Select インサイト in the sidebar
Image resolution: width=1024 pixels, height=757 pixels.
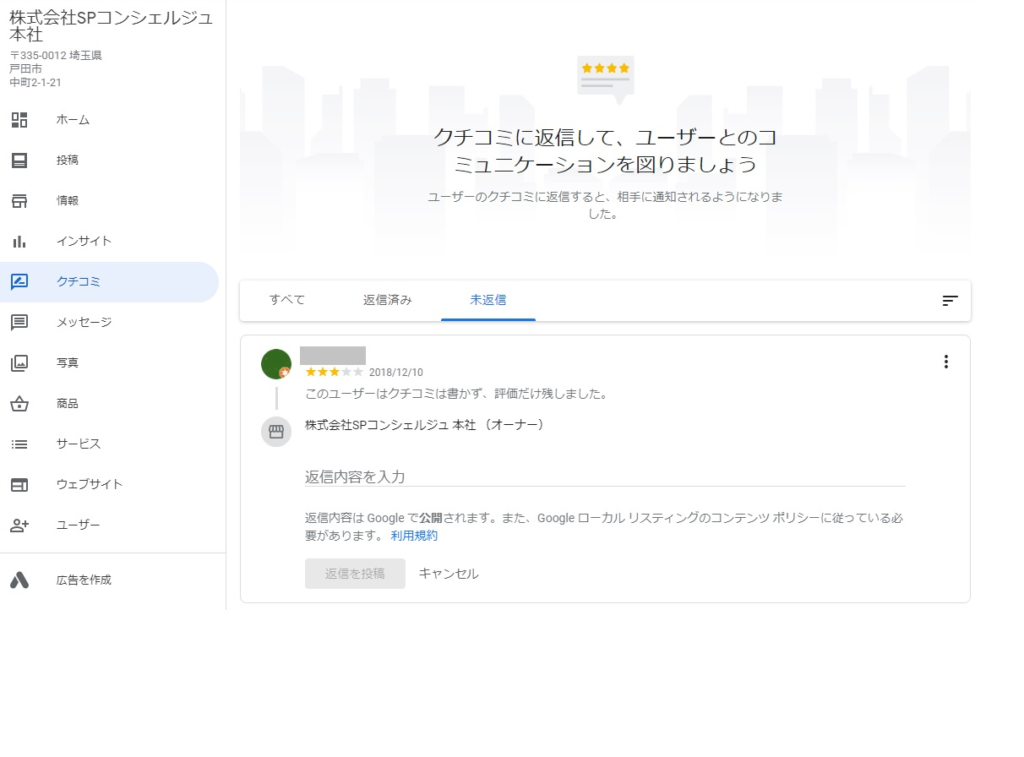(x=84, y=242)
